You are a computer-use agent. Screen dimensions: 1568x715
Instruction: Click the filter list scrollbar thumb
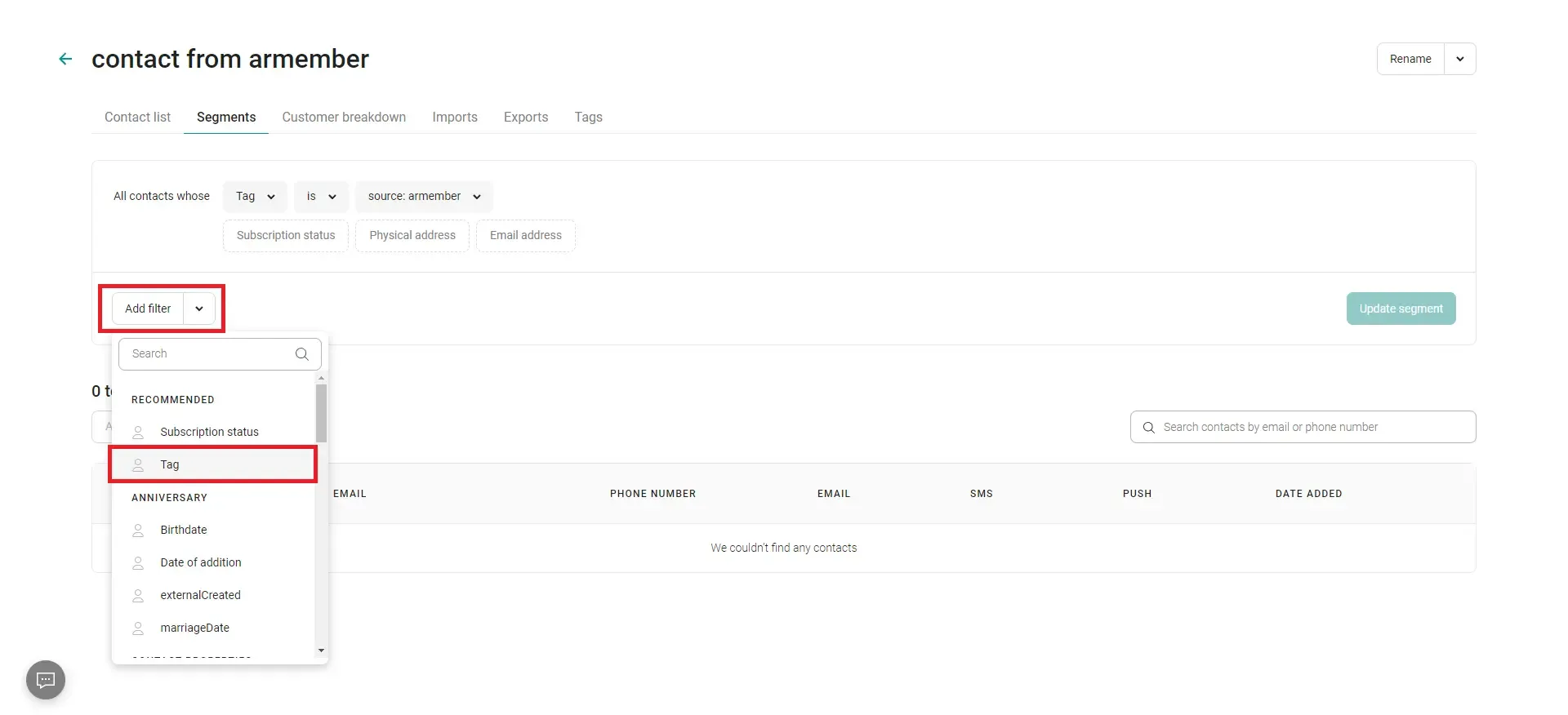pos(322,413)
